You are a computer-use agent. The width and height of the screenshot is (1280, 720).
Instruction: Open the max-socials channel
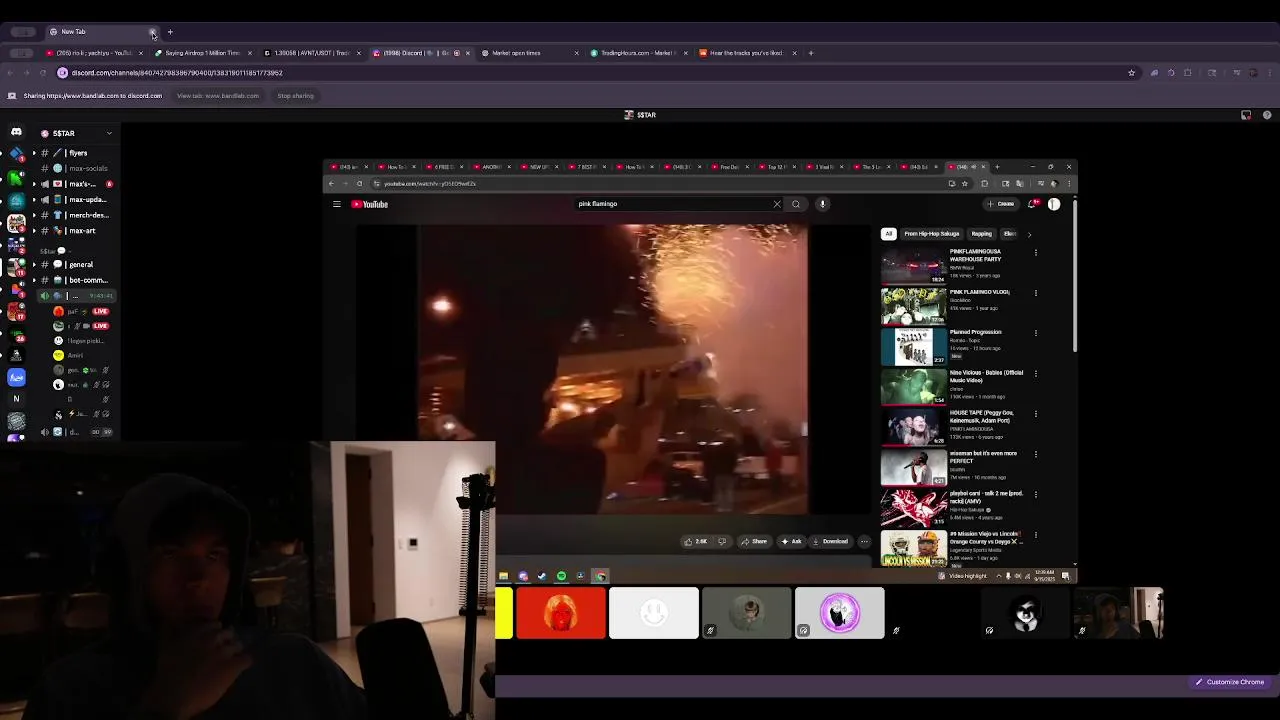(x=76, y=168)
